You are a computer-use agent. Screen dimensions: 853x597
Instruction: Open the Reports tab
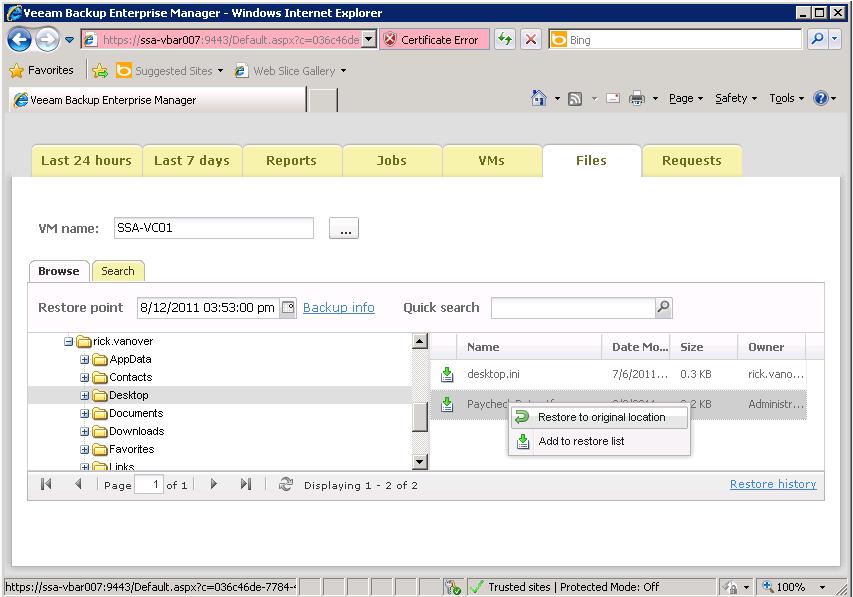click(x=292, y=161)
